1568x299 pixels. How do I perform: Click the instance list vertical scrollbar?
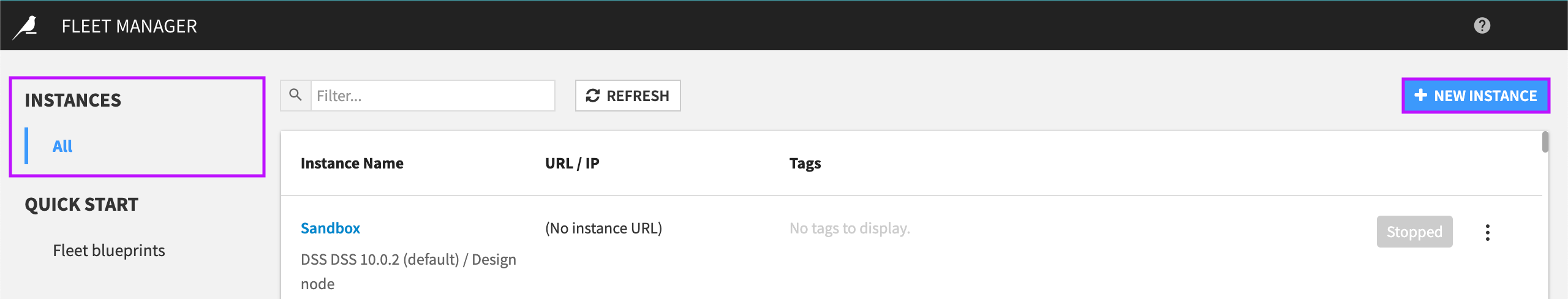pyautogui.click(x=1545, y=142)
